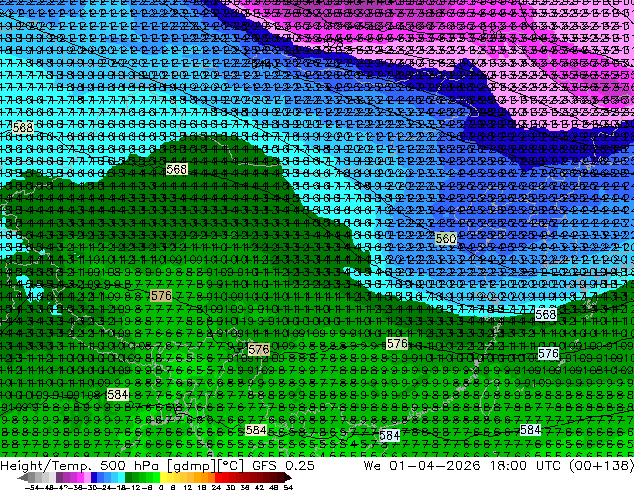This screenshot has width=634, height=490.
Task: Click the dark maroon right arrow end of legend
Action: click(x=287, y=478)
